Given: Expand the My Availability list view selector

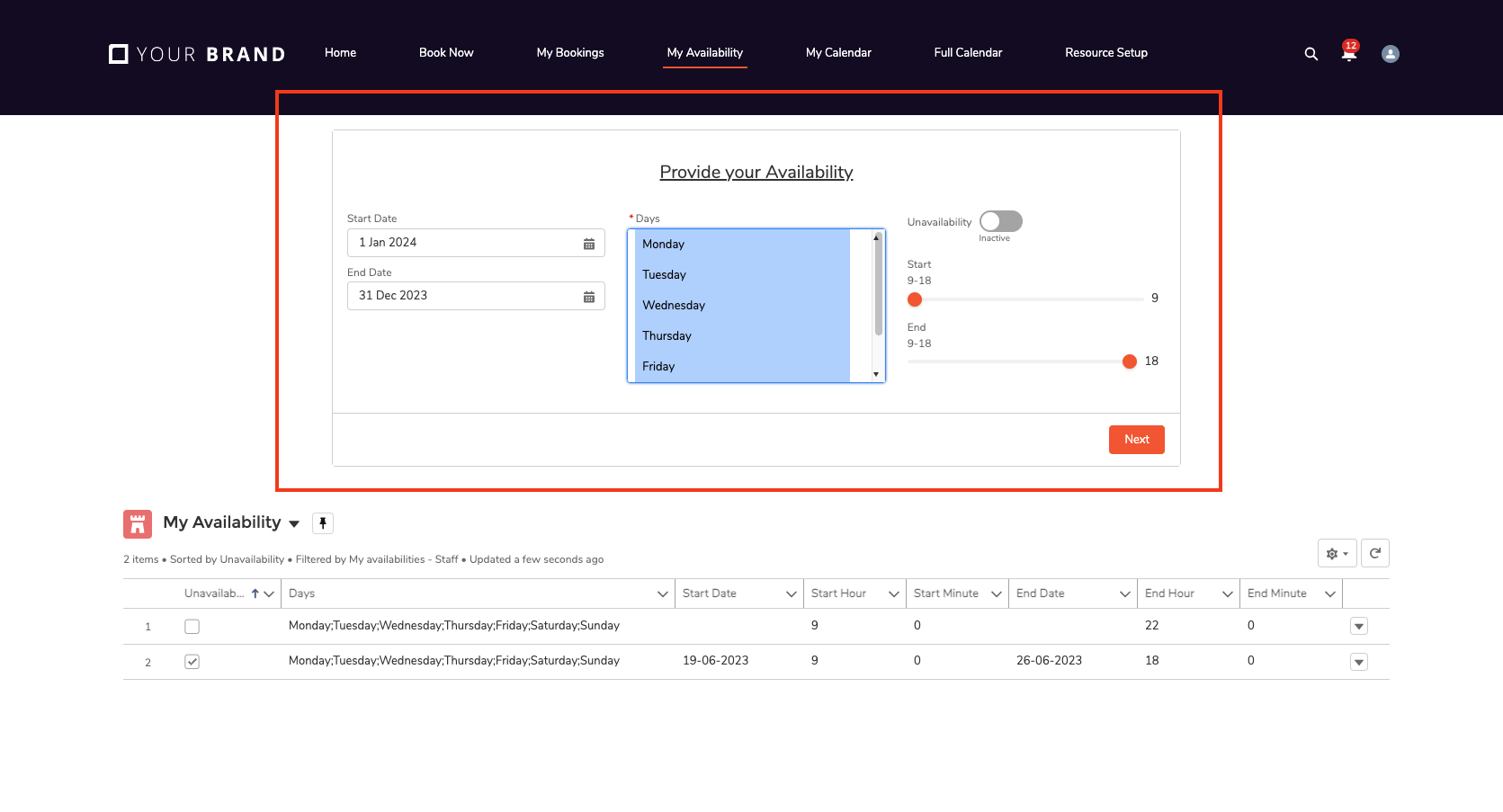Looking at the screenshot, I should (294, 523).
